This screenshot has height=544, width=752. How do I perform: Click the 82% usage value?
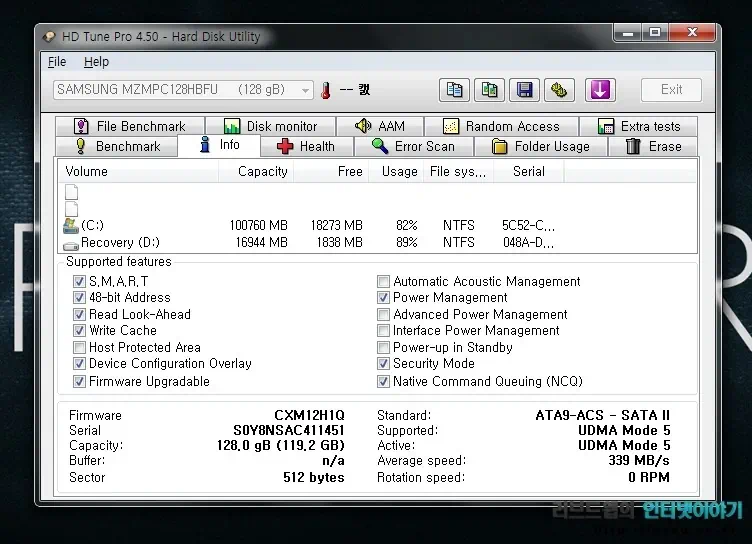click(407, 225)
